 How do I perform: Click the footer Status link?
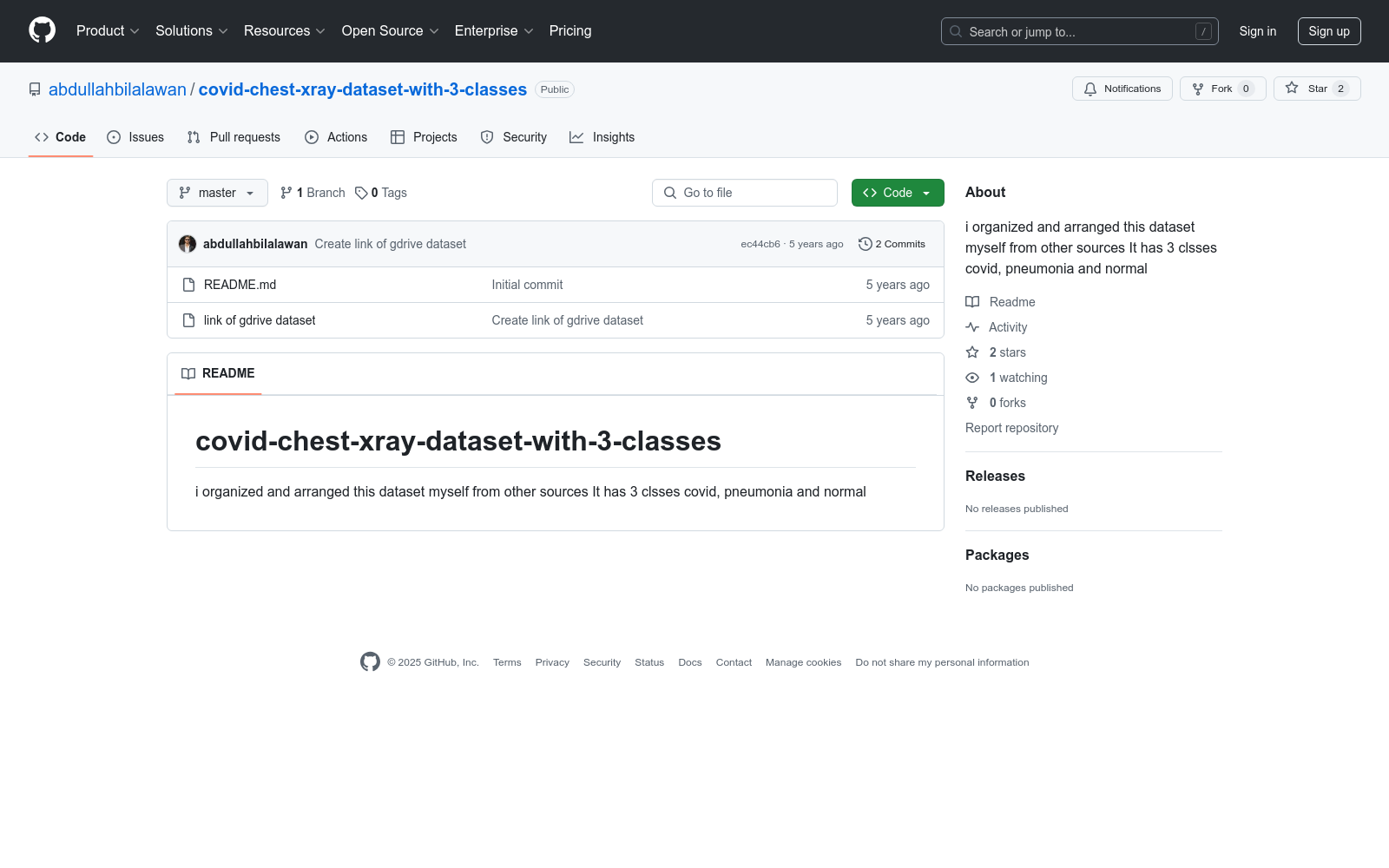point(649,662)
